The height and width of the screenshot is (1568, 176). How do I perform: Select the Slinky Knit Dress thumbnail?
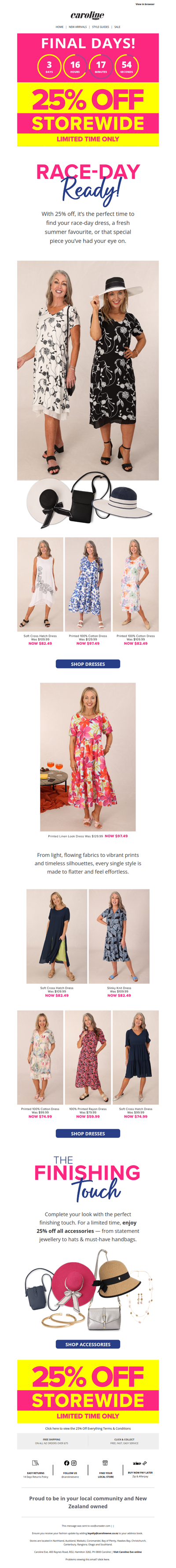(x=119, y=936)
